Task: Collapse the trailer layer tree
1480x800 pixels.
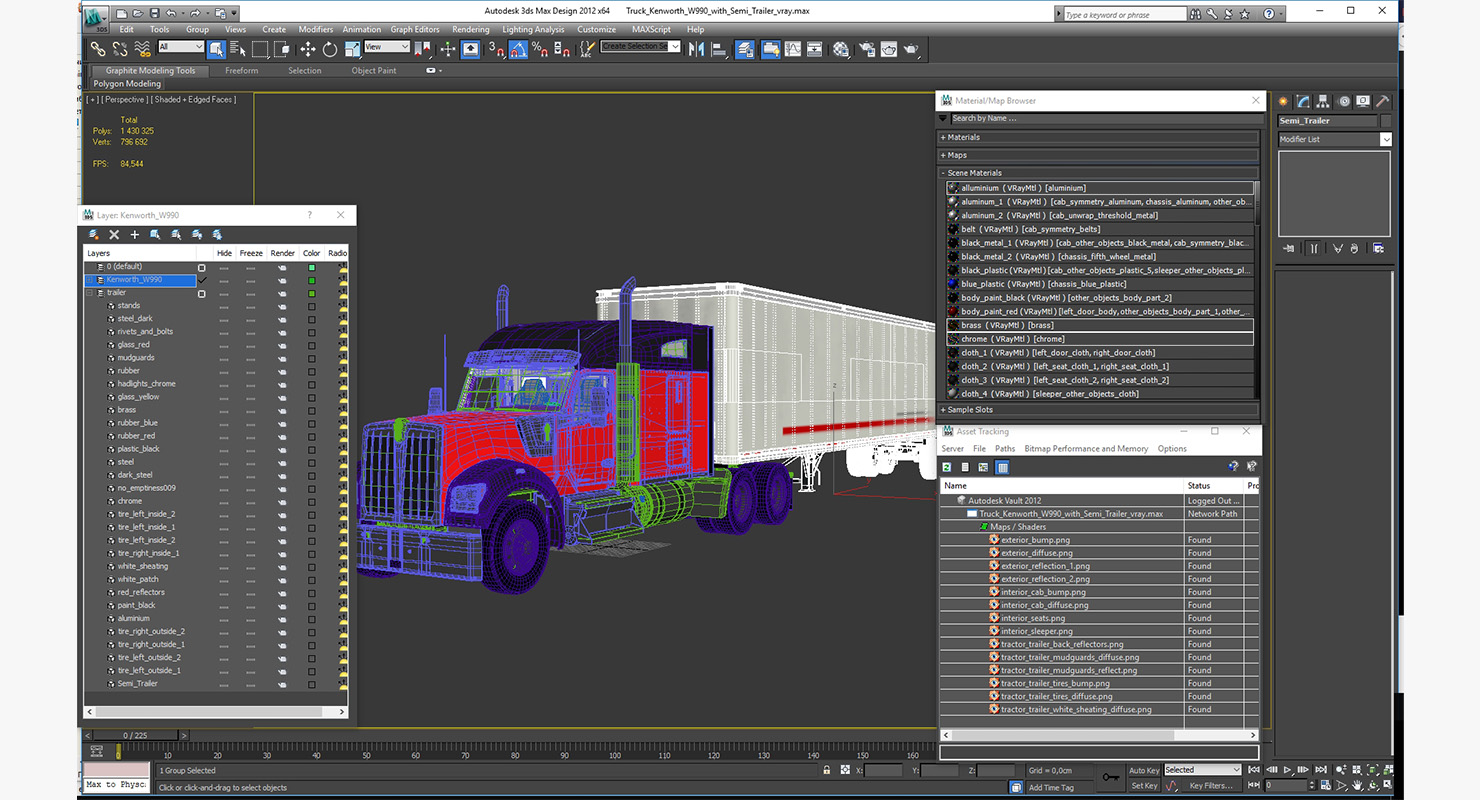Action: 91,293
